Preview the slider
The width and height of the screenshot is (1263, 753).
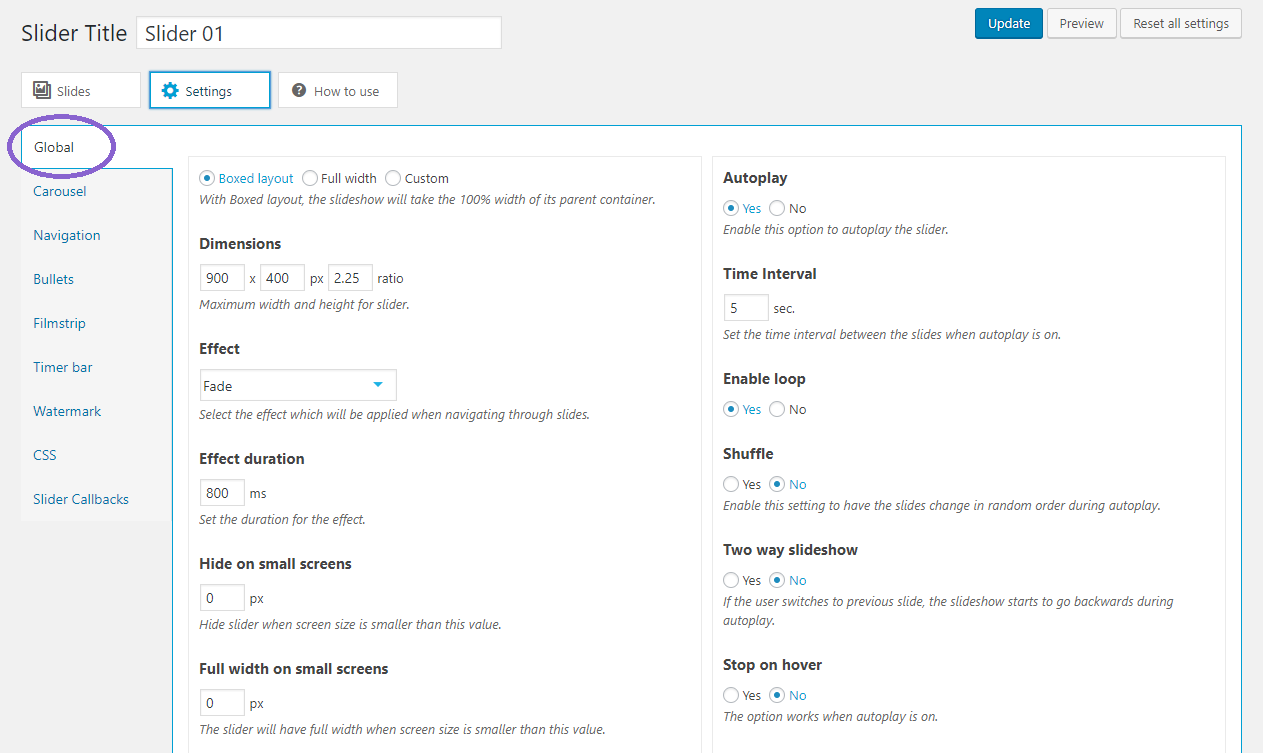click(x=1082, y=23)
